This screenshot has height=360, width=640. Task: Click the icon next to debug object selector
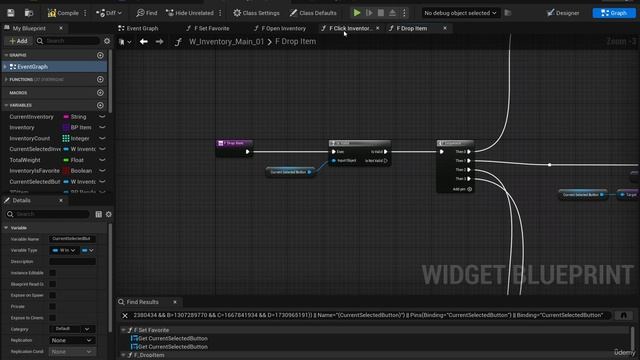tap(508, 13)
